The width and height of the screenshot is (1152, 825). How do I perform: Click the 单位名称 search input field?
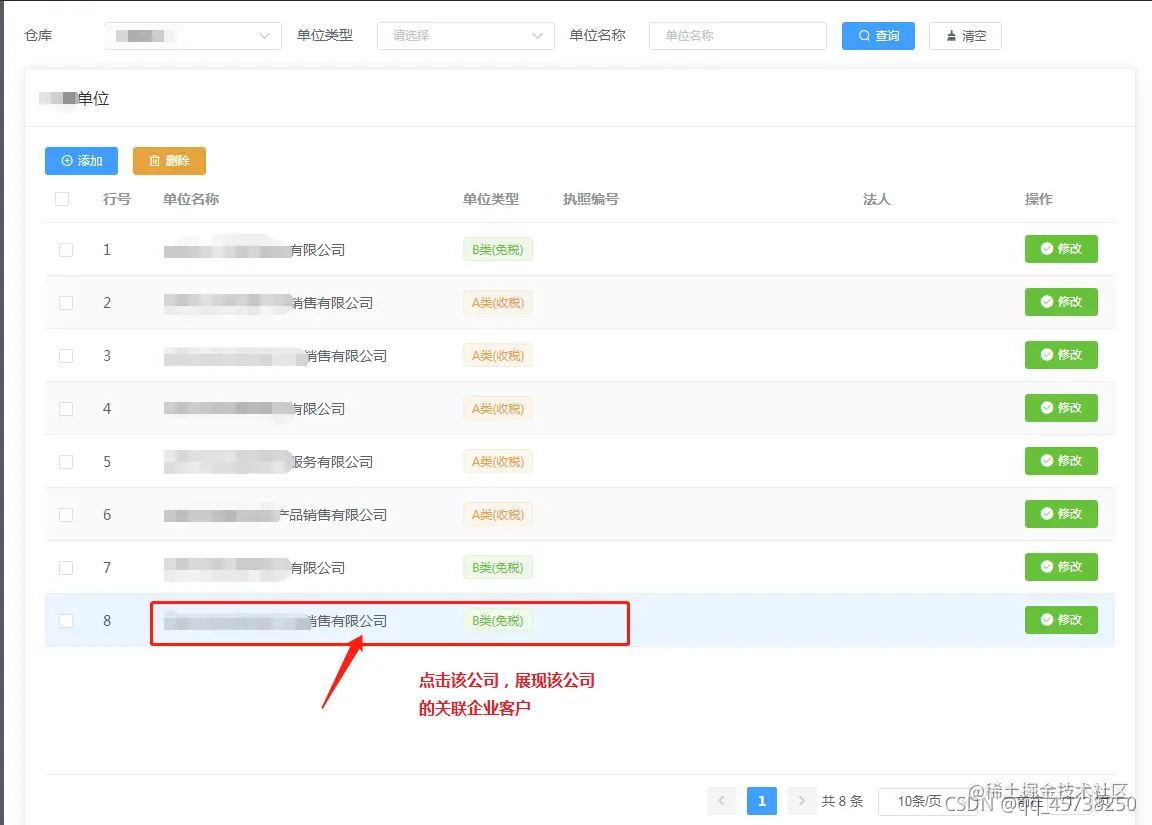[x=737, y=35]
